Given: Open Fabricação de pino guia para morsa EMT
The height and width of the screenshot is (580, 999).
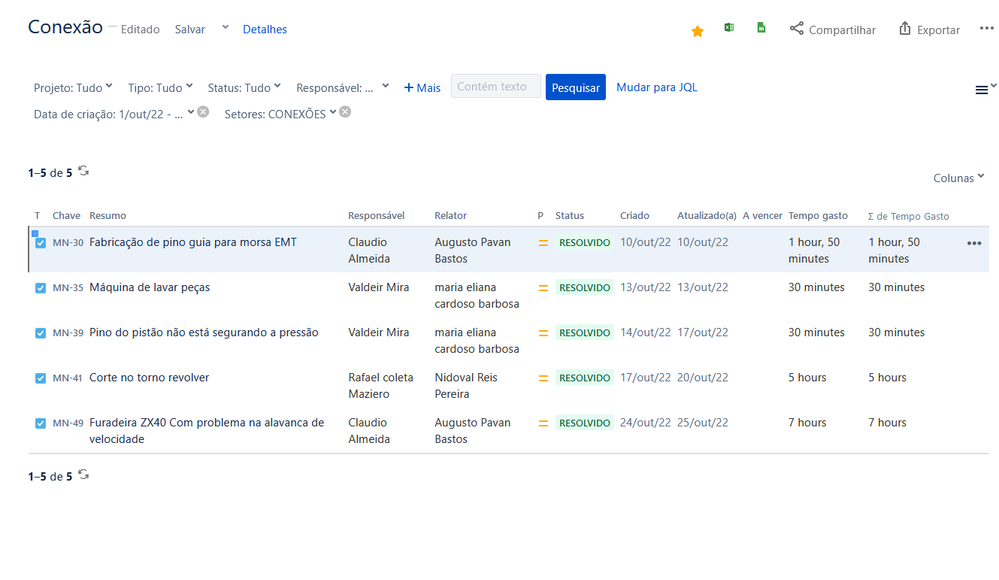Looking at the screenshot, I should [x=192, y=242].
